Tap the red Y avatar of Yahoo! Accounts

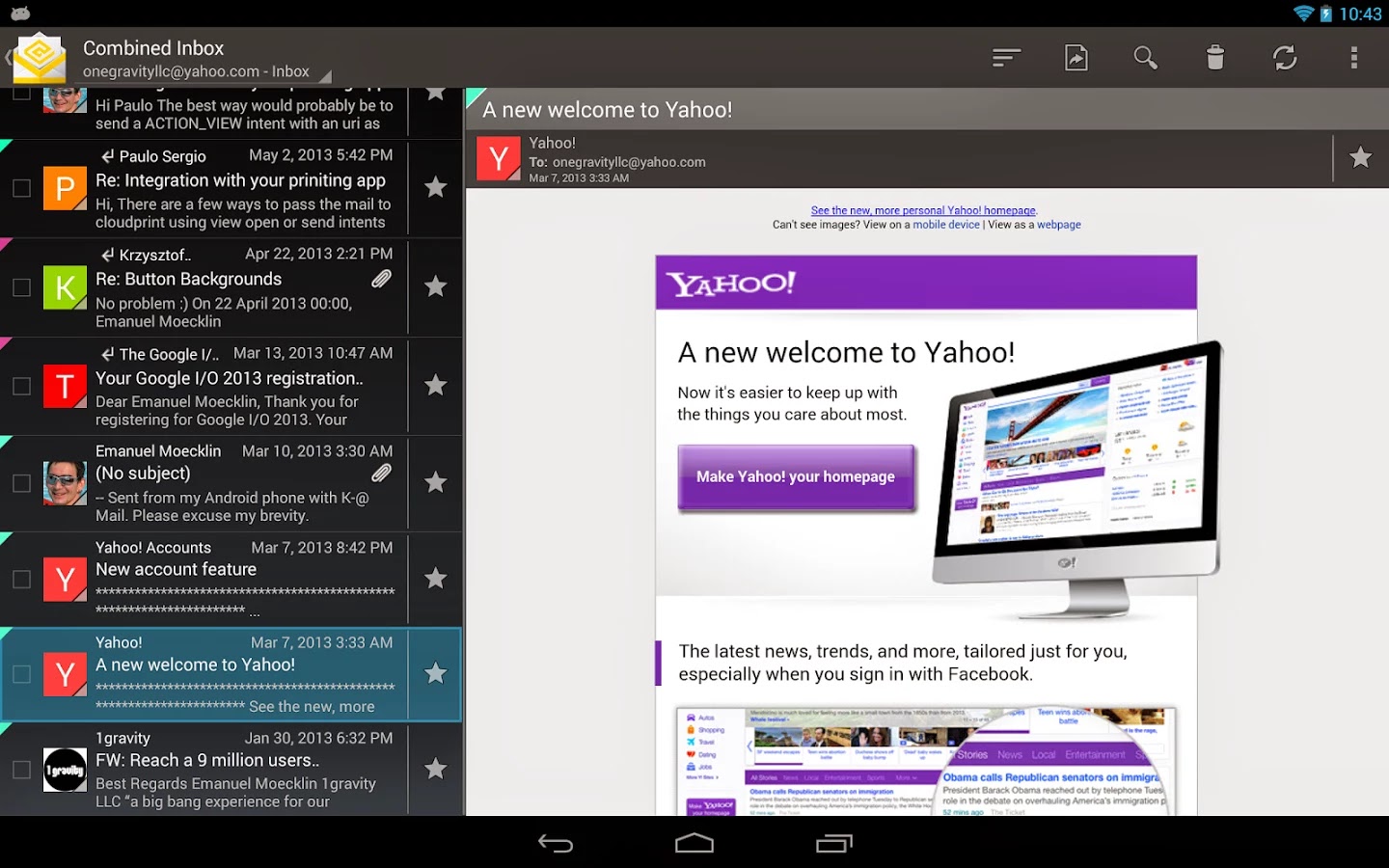pyautogui.click(x=65, y=579)
